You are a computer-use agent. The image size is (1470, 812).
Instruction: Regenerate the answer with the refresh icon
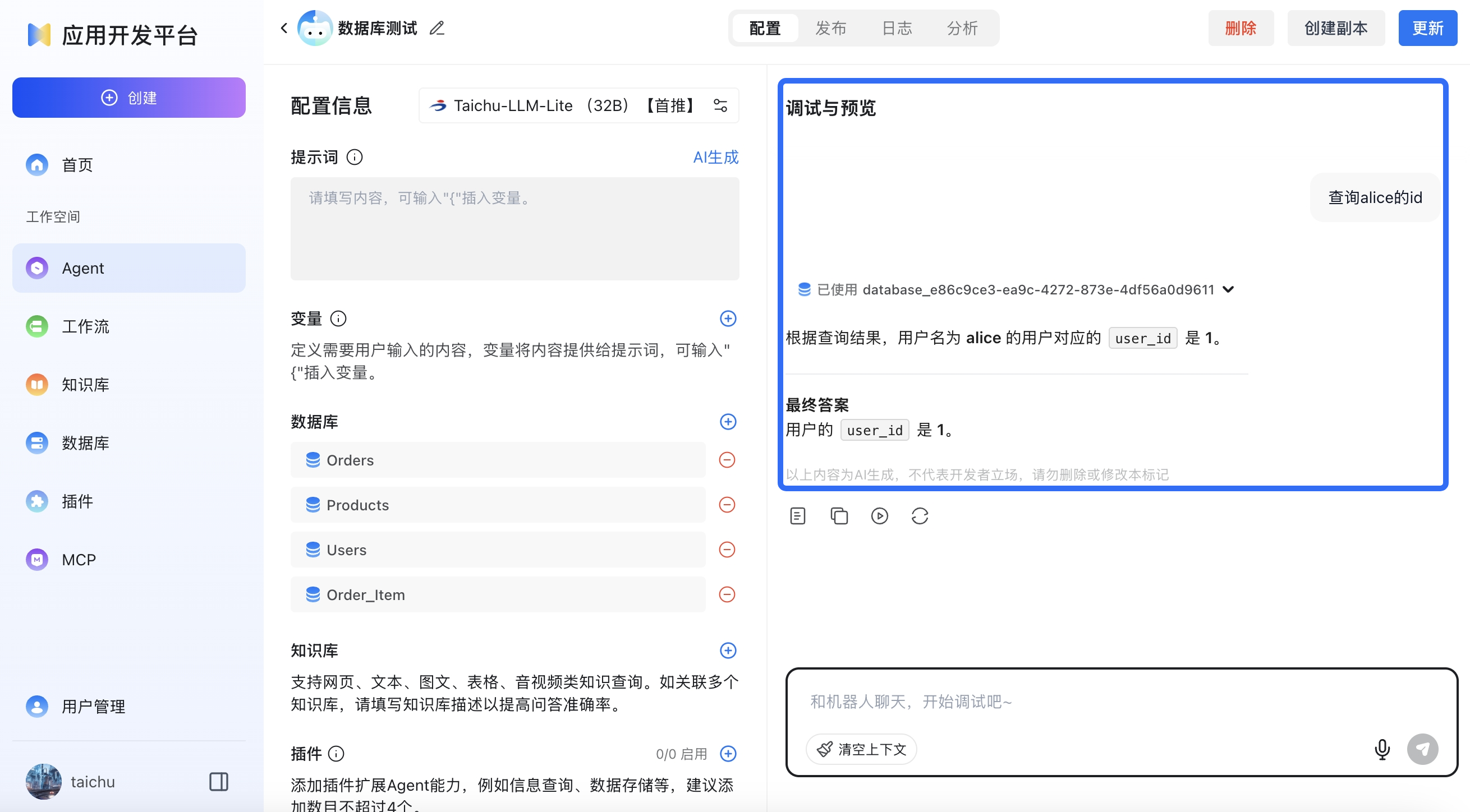pos(921,515)
